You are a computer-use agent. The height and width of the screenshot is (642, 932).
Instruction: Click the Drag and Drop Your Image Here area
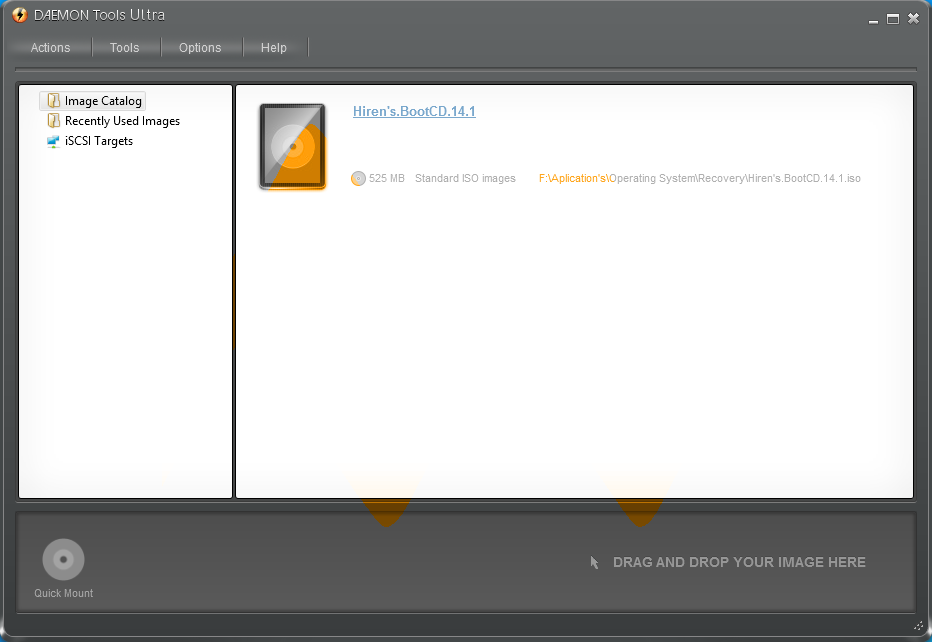[x=739, y=562]
